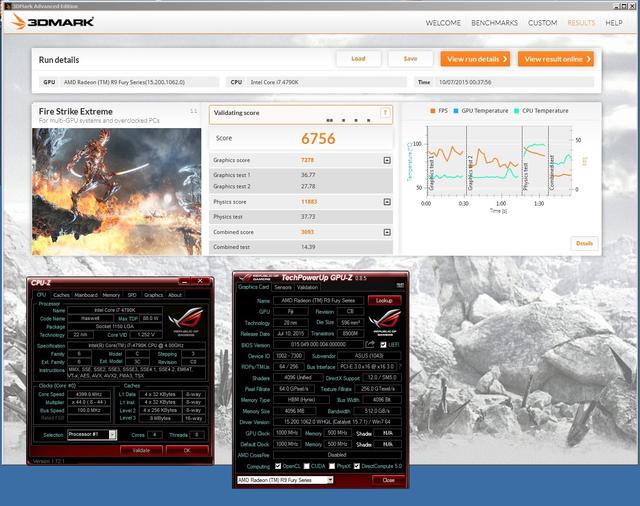Toggle the PhysX checkbox in GPU-Z
Viewport: 640px width, 506px height.
(x=332, y=466)
